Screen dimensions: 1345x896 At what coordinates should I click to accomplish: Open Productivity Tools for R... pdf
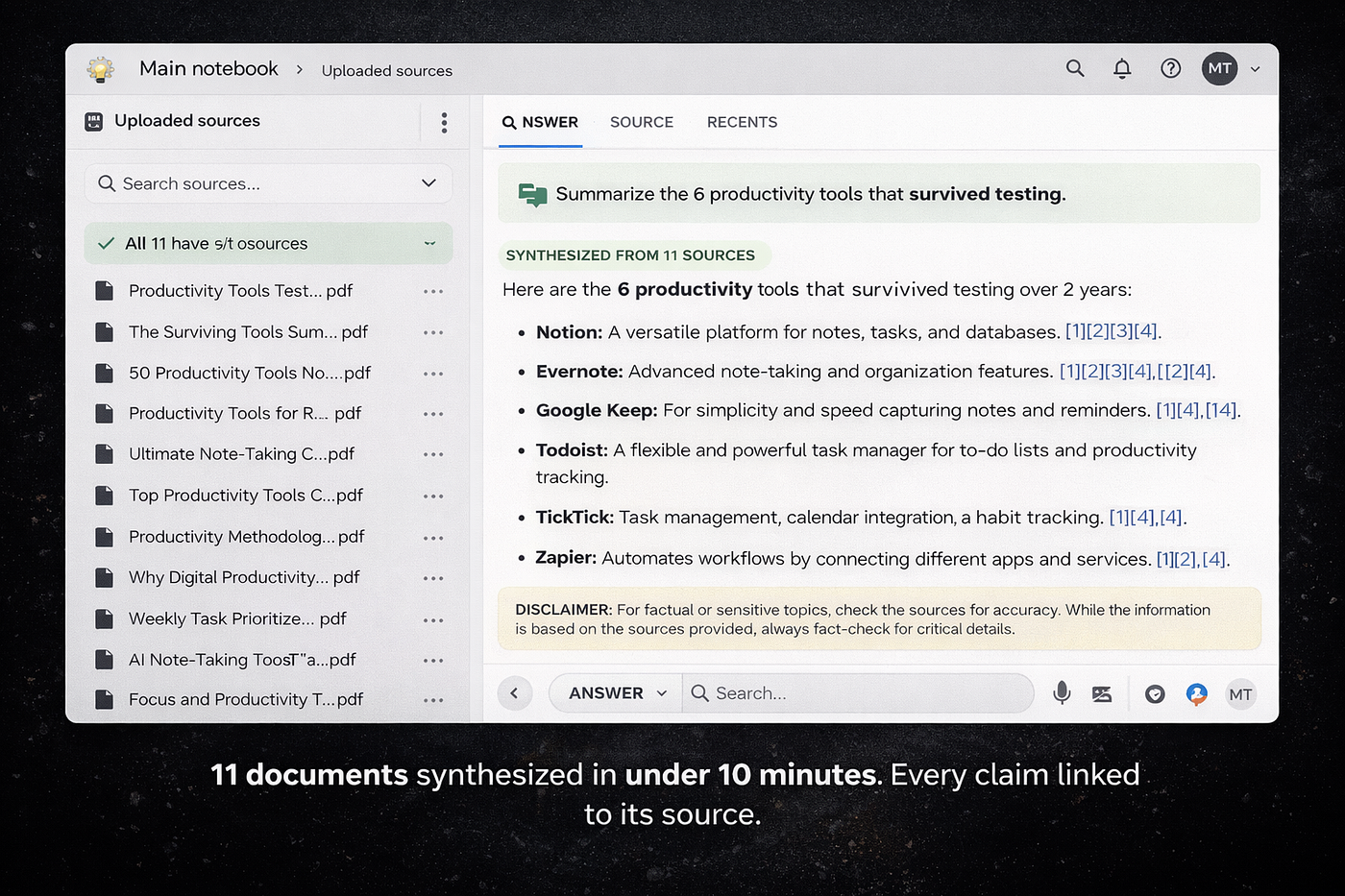[245, 414]
